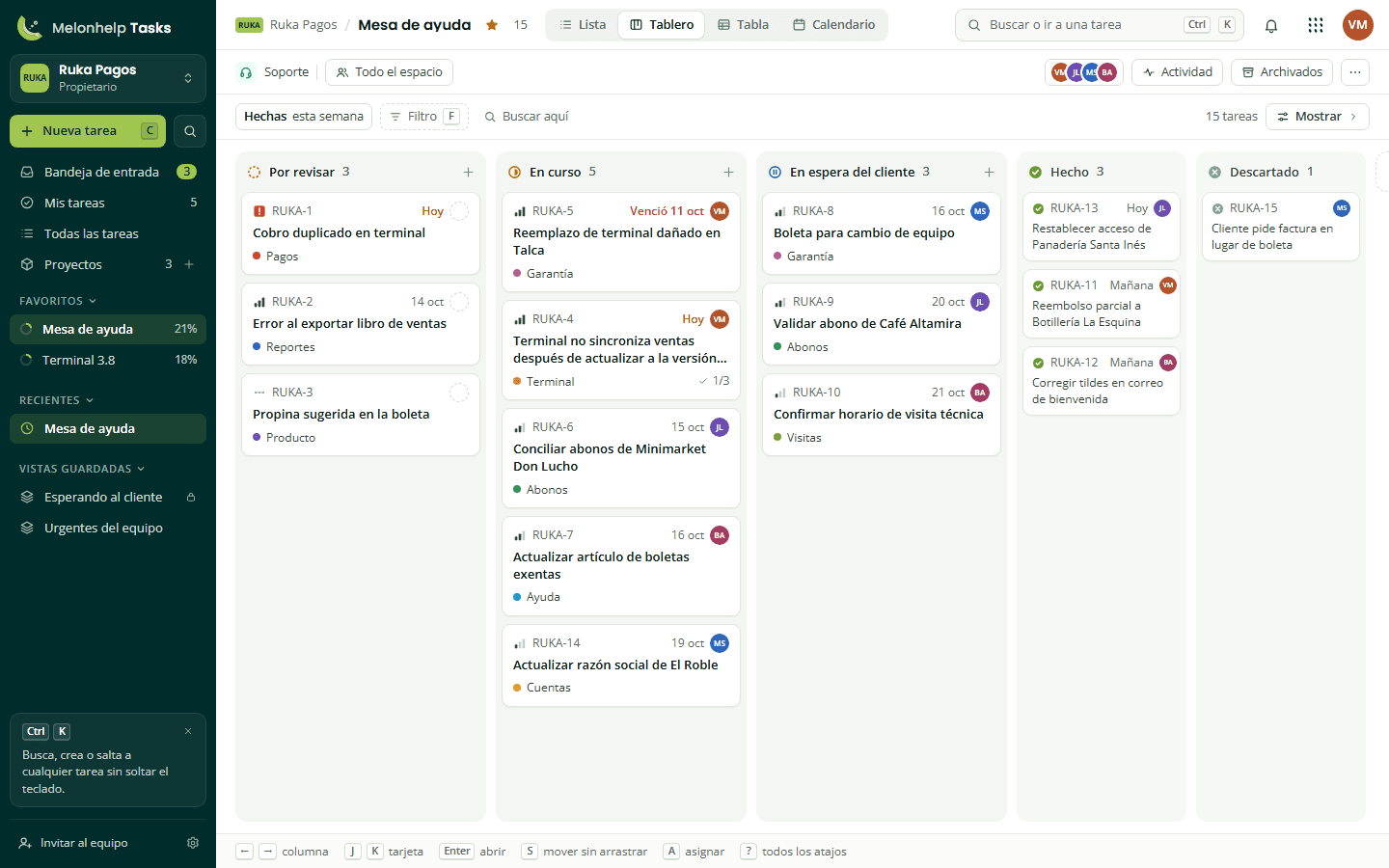The width and height of the screenshot is (1389, 868).
Task: Open the apps grid menu
Action: pyautogui.click(x=1316, y=25)
